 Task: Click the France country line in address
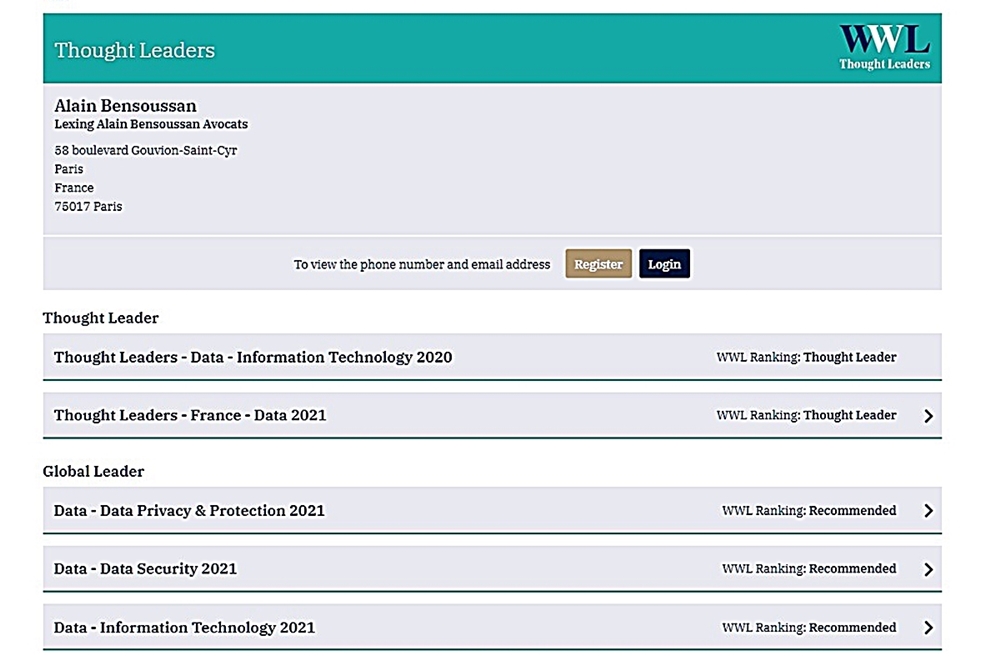[74, 188]
